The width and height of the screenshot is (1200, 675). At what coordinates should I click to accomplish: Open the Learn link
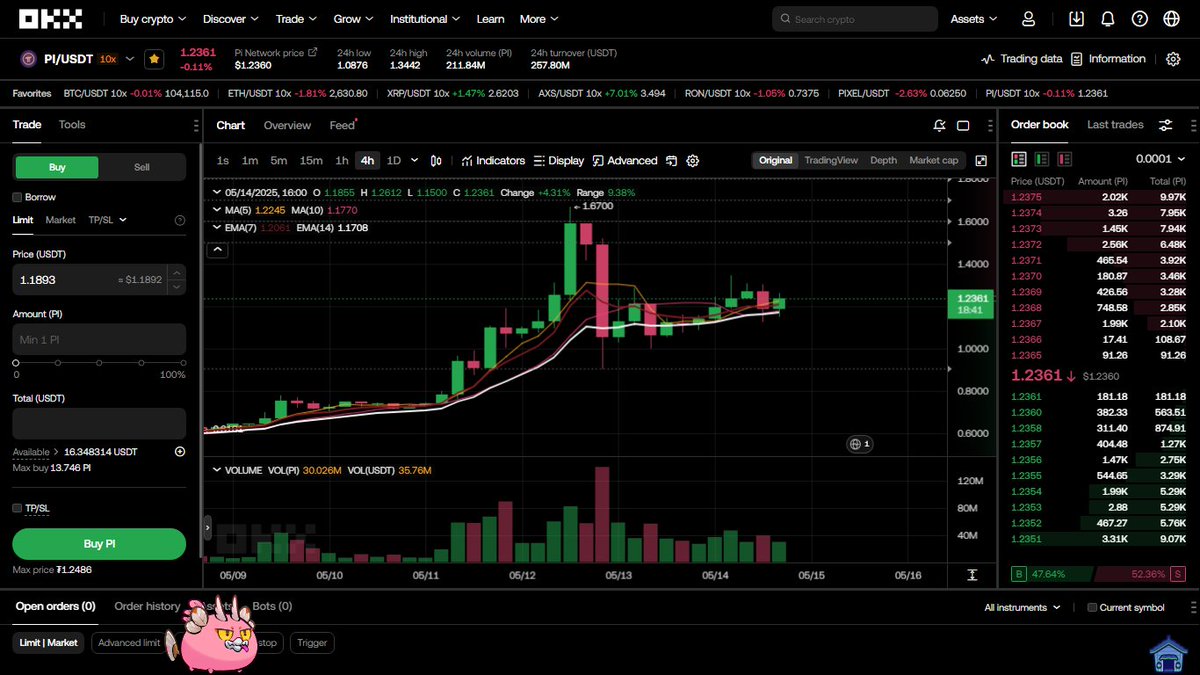click(490, 19)
